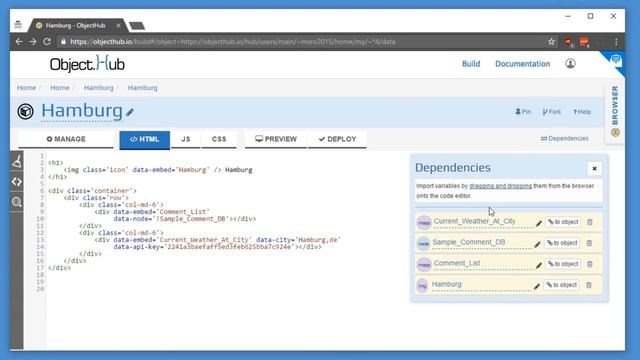Delete the Sample_Comment_DB dependency
The image size is (640, 360).
coord(589,243)
